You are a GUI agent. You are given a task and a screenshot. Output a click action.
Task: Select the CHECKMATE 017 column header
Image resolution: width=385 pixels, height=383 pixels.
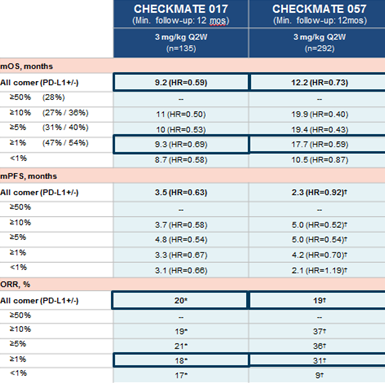click(x=181, y=14)
